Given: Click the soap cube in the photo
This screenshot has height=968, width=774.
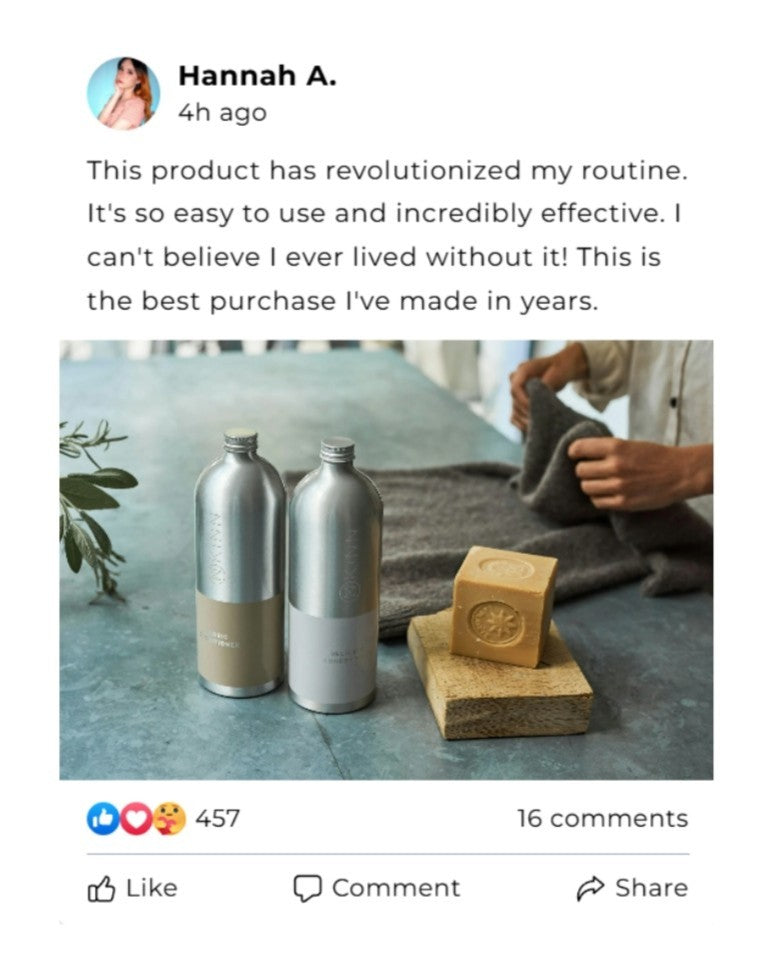Looking at the screenshot, I should [502, 606].
